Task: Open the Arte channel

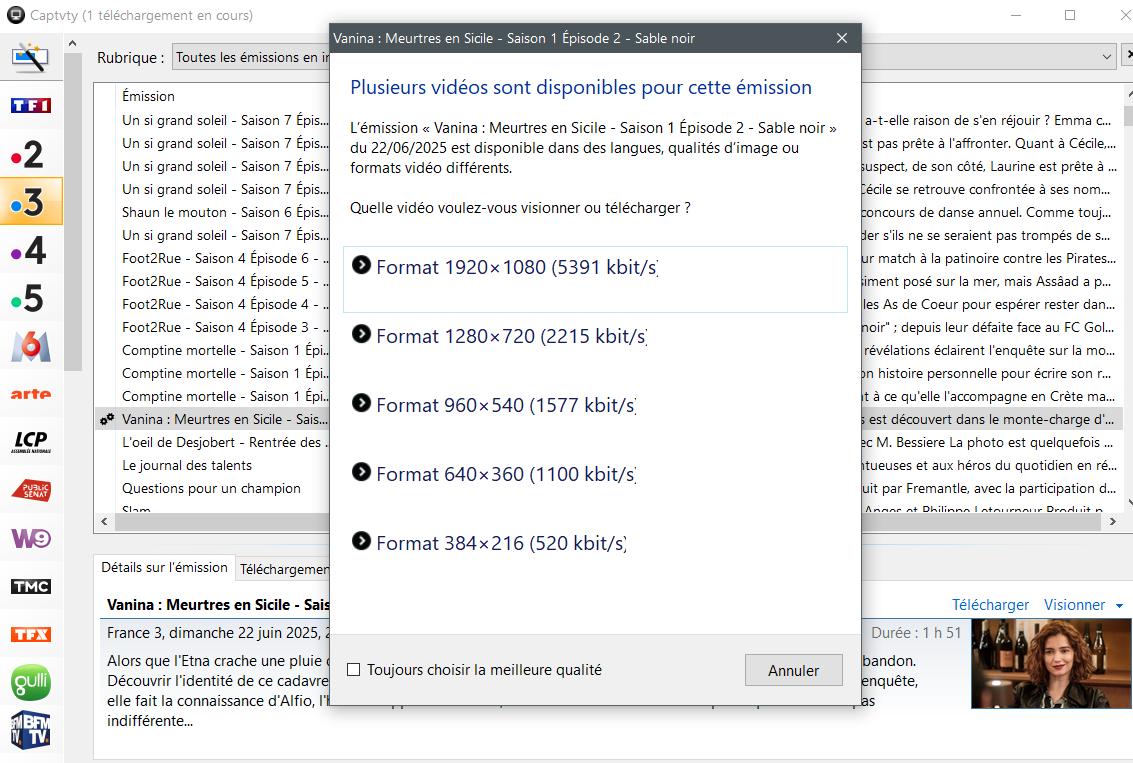Action: click(x=30, y=394)
